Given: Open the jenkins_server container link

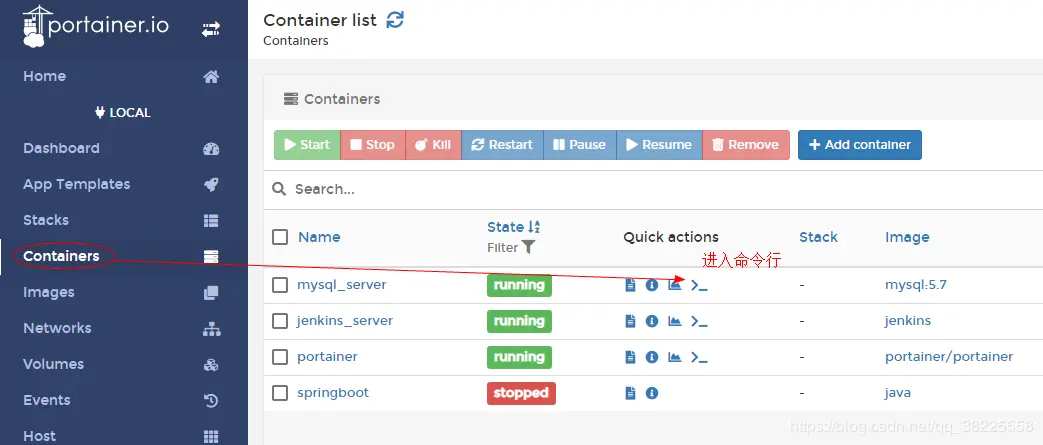Looking at the screenshot, I should click(x=345, y=321).
